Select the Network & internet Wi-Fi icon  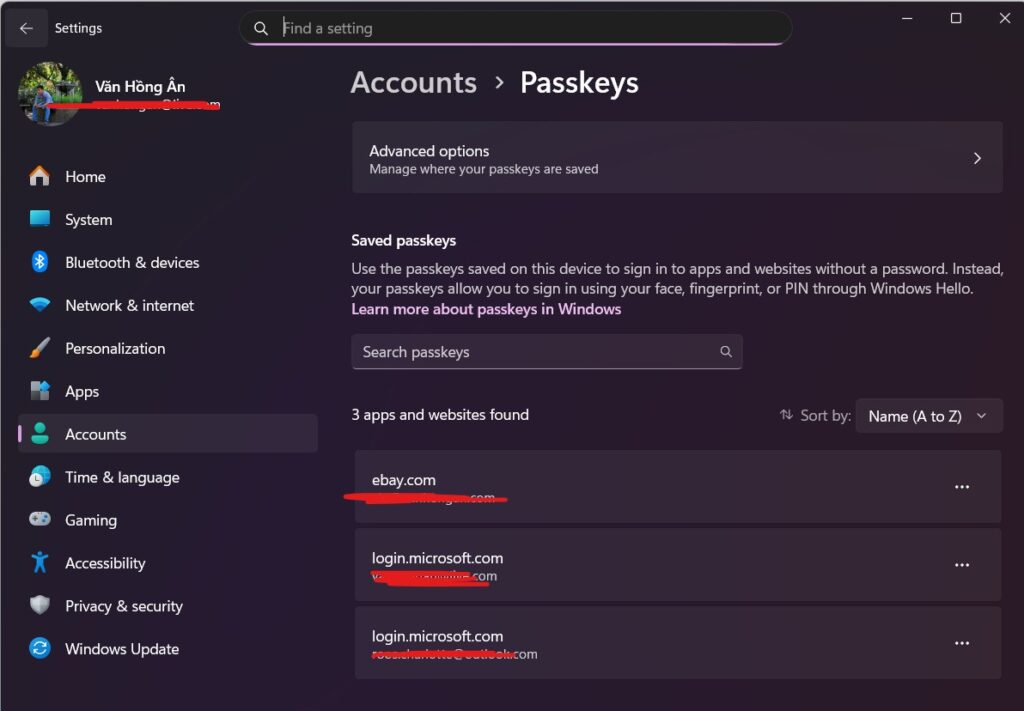point(40,305)
